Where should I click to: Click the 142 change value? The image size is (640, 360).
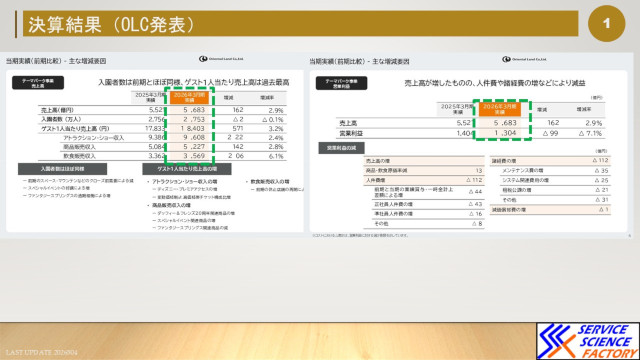pyautogui.click(x=238, y=147)
